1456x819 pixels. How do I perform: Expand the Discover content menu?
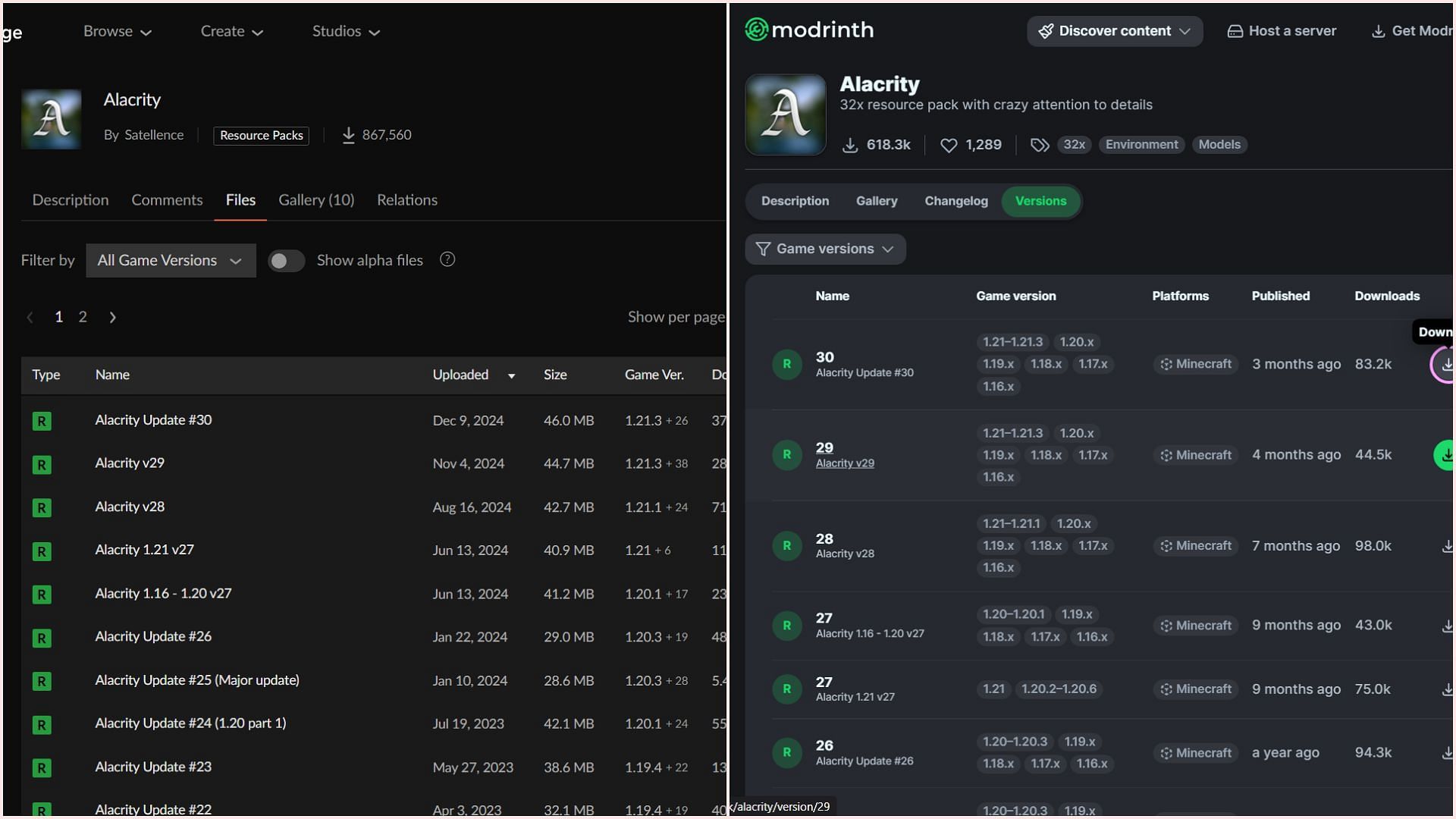tap(1113, 30)
